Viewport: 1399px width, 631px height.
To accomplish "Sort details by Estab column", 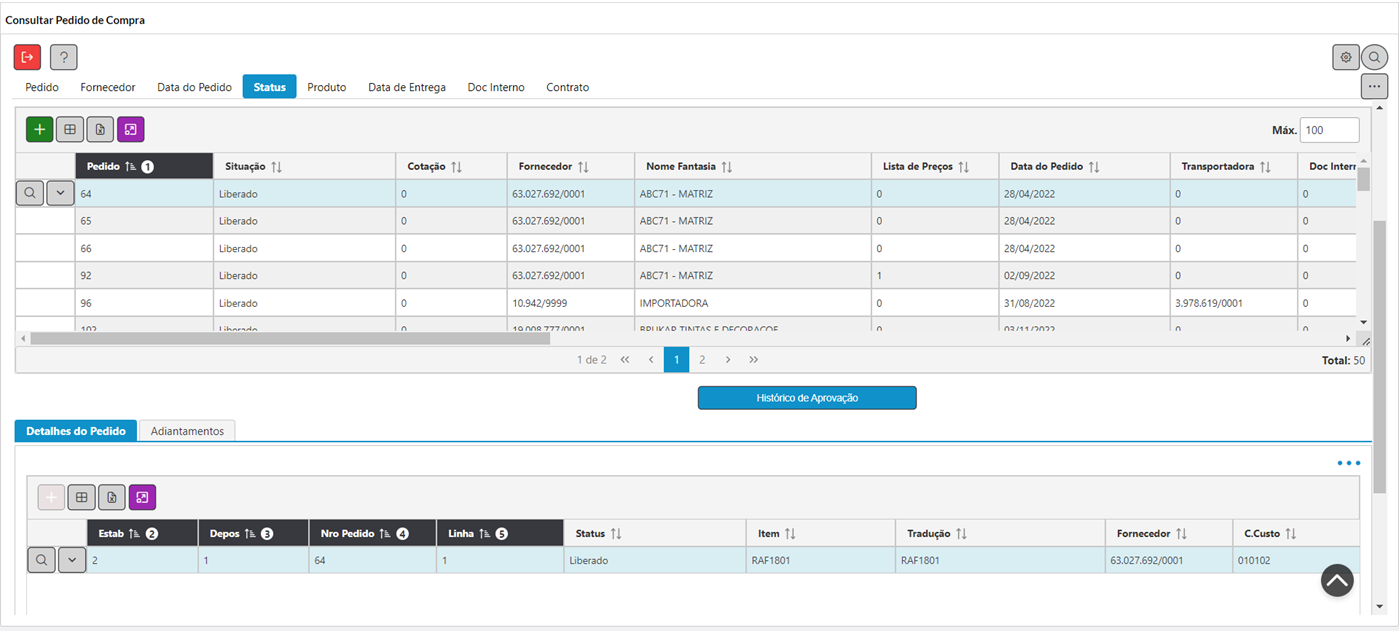I will pos(142,533).
